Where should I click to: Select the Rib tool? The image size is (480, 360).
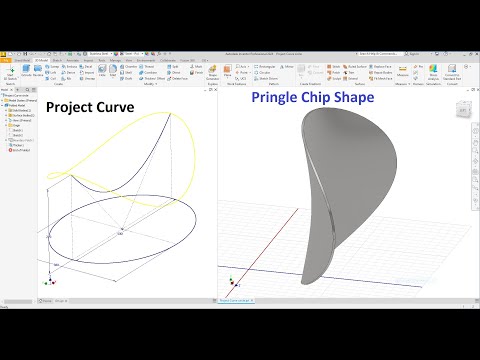tap(67, 78)
